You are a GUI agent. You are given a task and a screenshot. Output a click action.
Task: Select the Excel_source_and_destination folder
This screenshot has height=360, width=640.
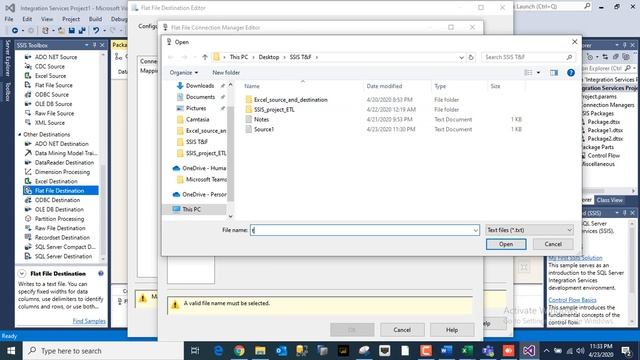click(x=291, y=100)
